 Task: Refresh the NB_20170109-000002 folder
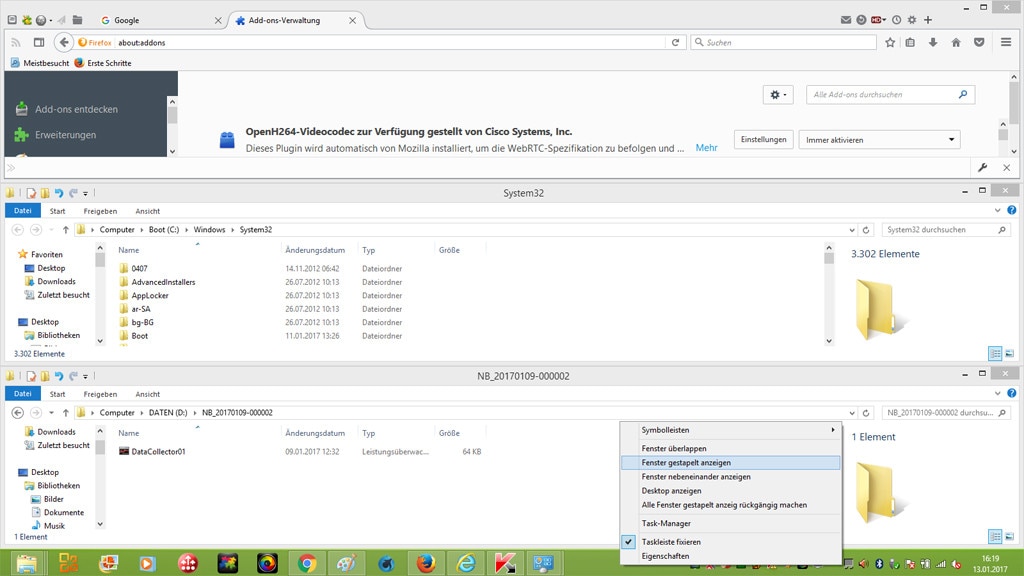coord(866,413)
